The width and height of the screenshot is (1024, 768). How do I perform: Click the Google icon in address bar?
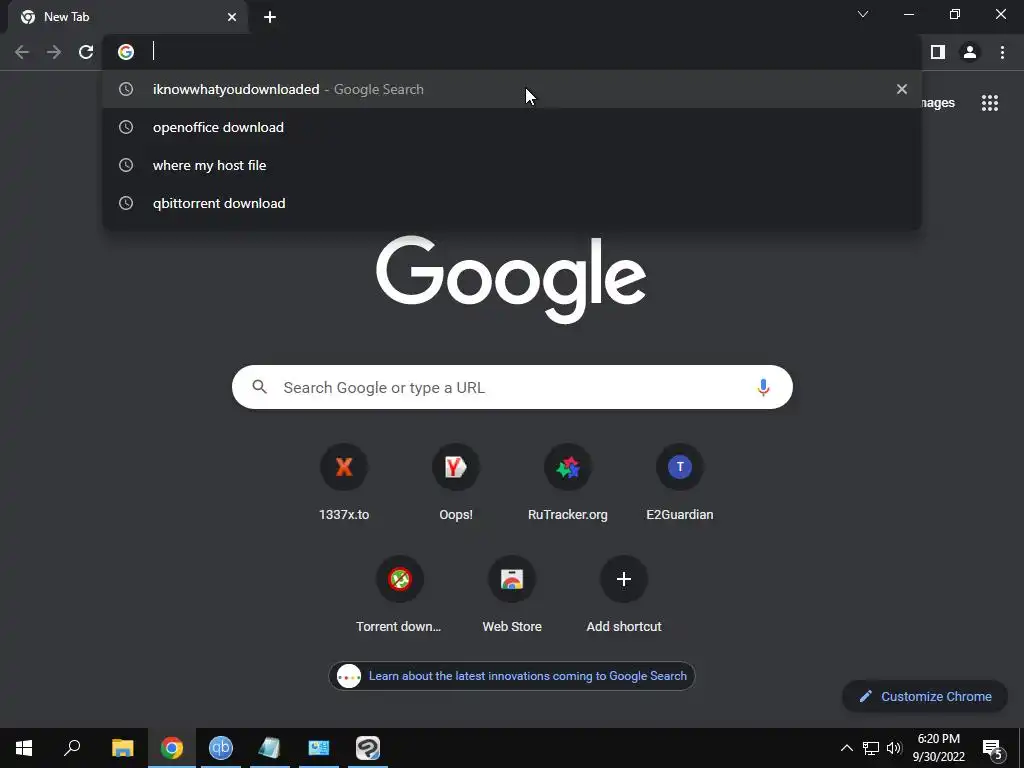pyautogui.click(x=126, y=52)
